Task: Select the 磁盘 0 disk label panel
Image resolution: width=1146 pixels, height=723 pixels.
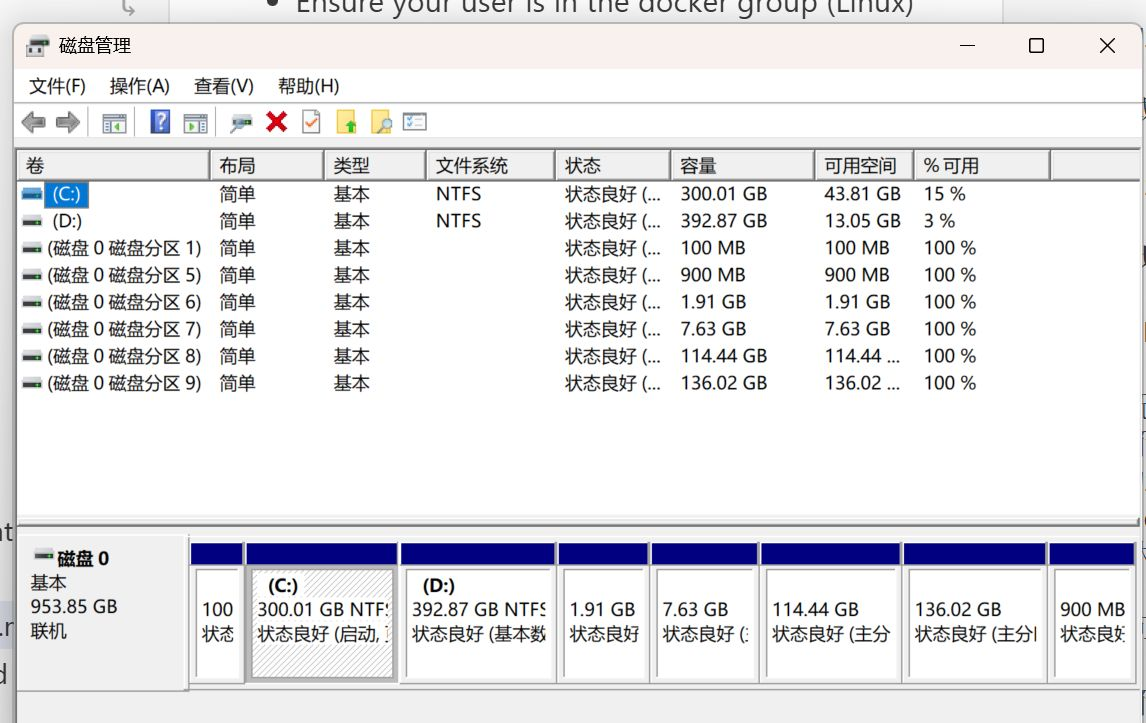Action: coord(102,613)
